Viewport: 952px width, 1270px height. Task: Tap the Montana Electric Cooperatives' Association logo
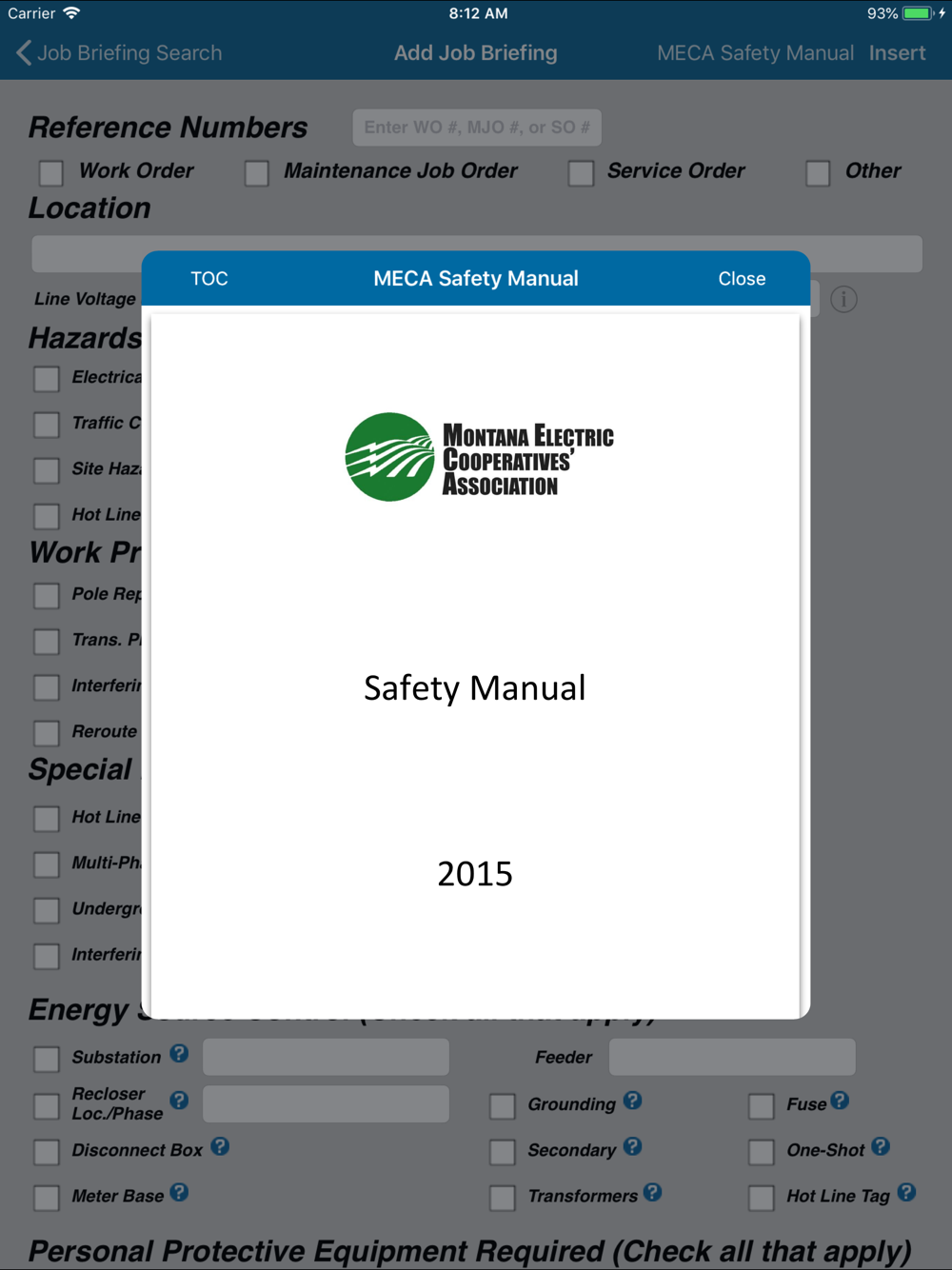[479, 458]
